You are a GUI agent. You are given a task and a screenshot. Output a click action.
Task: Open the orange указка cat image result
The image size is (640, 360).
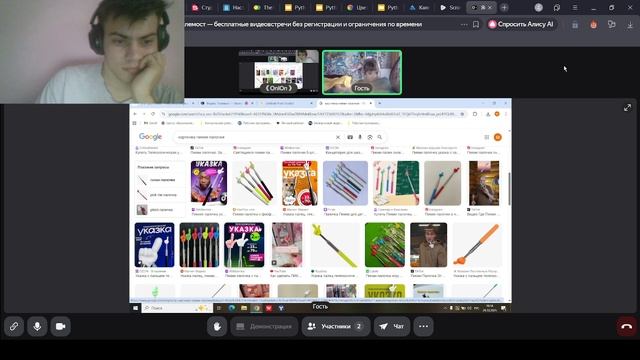[x=300, y=183]
